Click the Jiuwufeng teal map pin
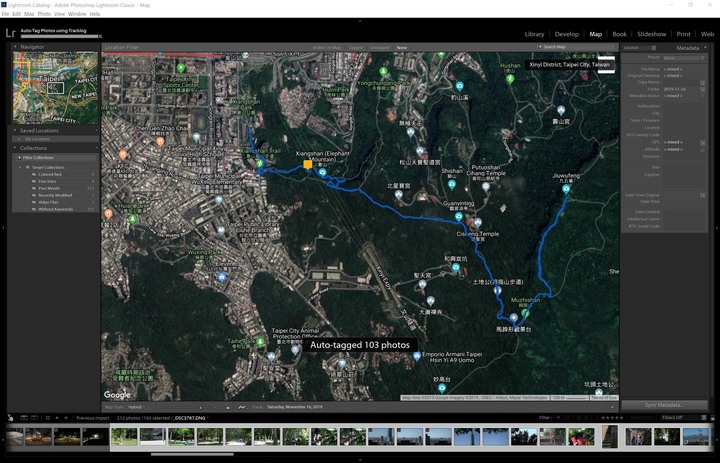Image resolution: width=720 pixels, height=463 pixels. 566,189
